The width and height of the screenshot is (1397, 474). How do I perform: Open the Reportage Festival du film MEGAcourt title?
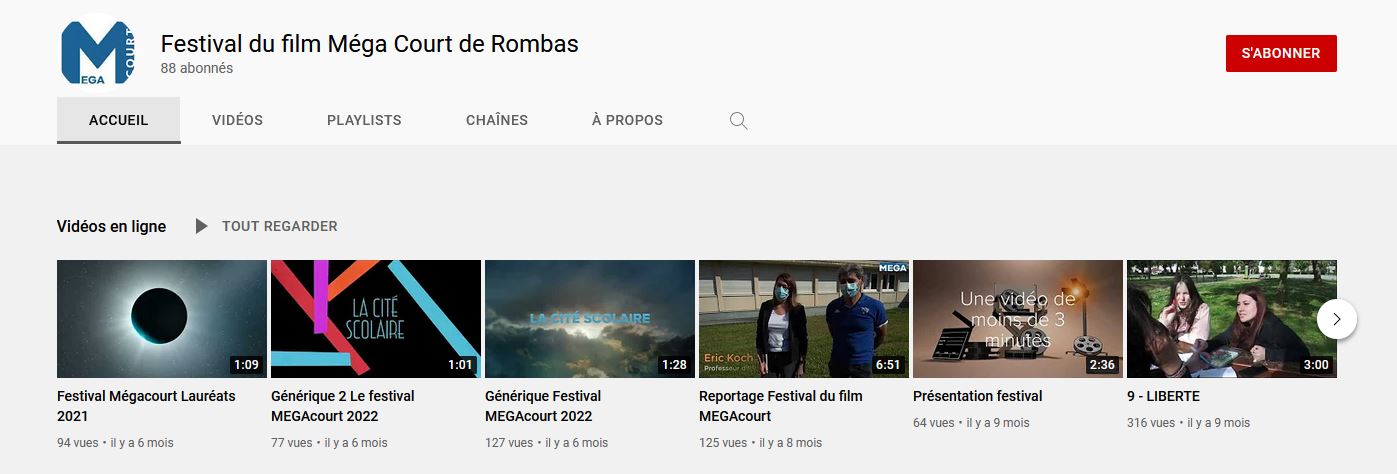point(780,405)
